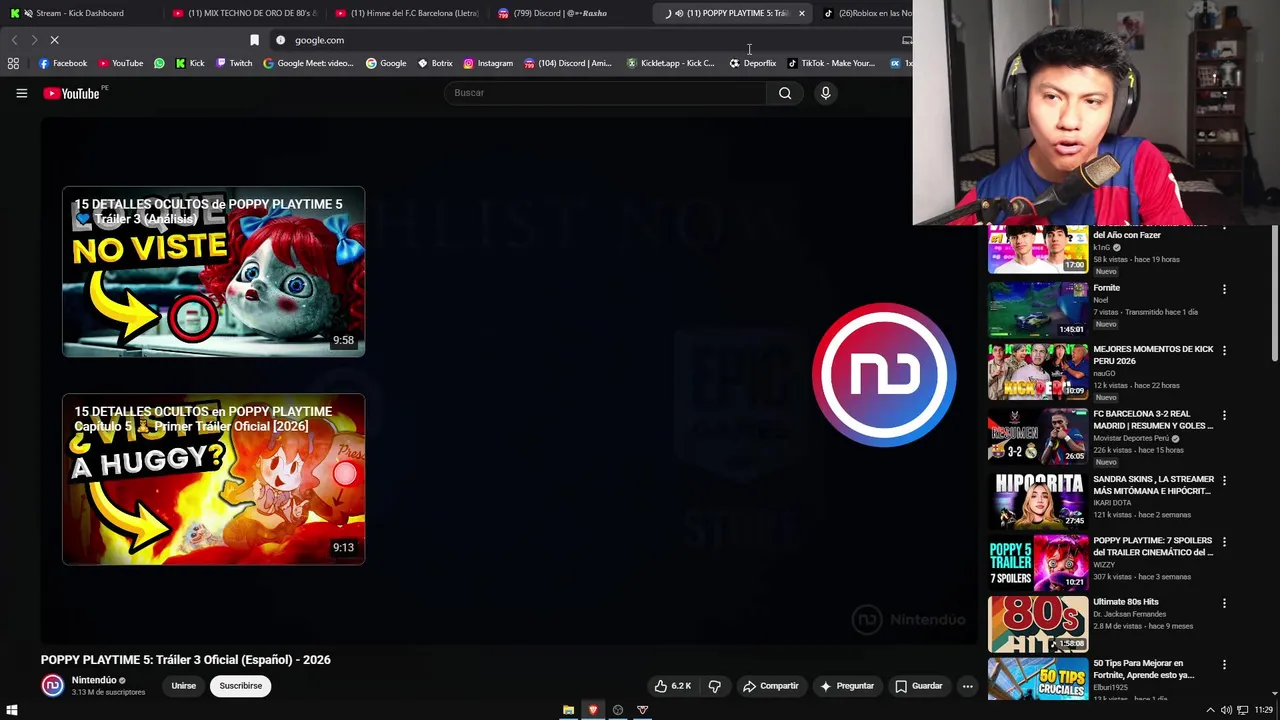
Task: Open options menu for 50 Tips video
Action: 1224,665
